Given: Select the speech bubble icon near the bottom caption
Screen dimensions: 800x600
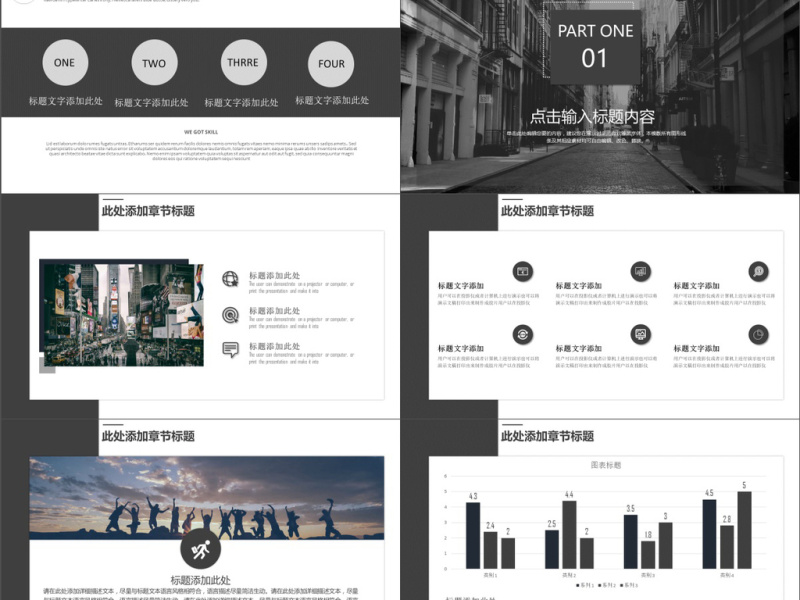Looking at the screenshot, I should click(x=230, y=348).
